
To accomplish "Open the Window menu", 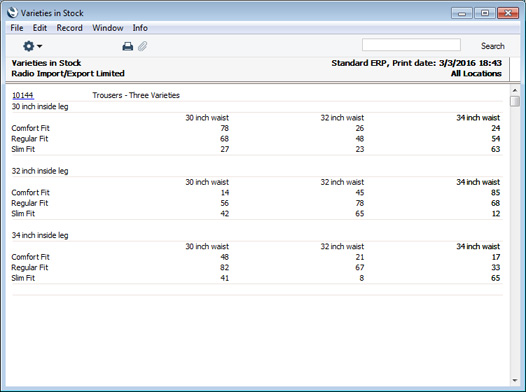I will click(x=108, y=28).
